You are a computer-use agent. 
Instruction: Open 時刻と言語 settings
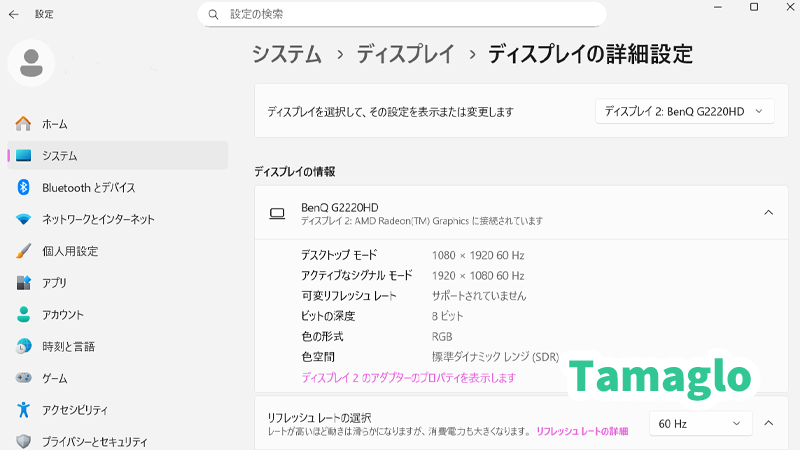(x=68, y=346)
